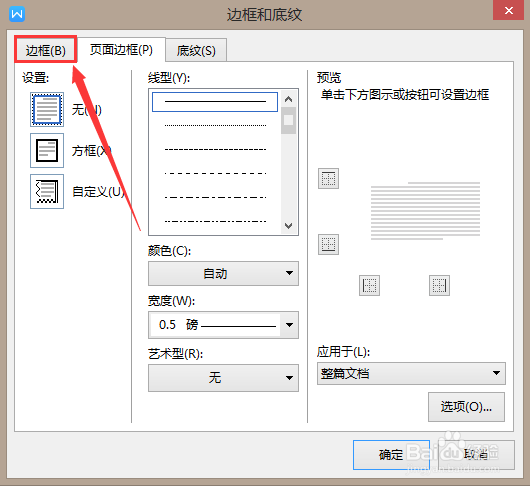Open the 艺术型(R) art style dropdown

tap(223, 378)
